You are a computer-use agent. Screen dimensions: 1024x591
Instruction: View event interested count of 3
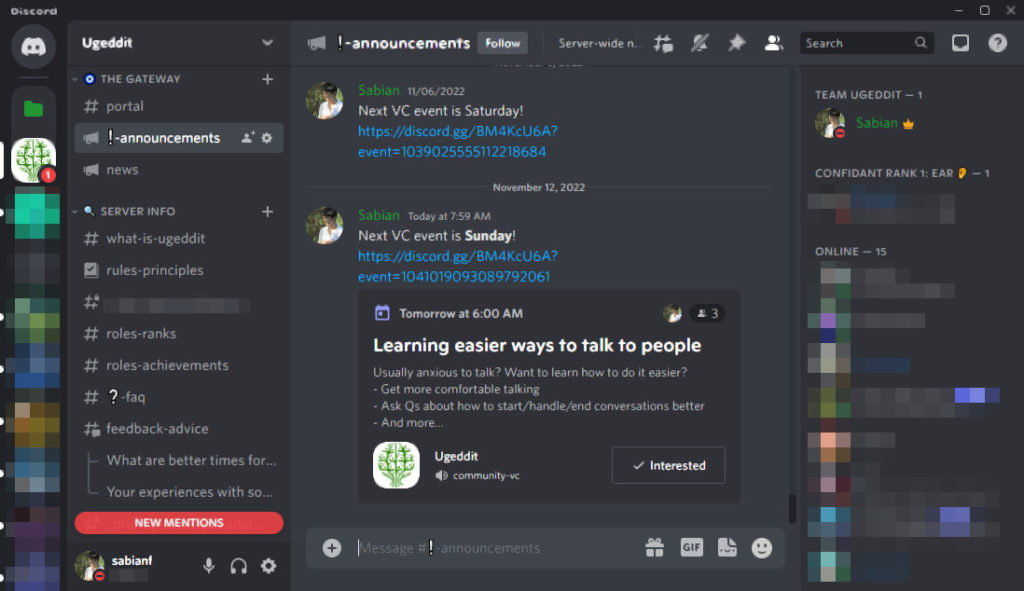[707, 313]
